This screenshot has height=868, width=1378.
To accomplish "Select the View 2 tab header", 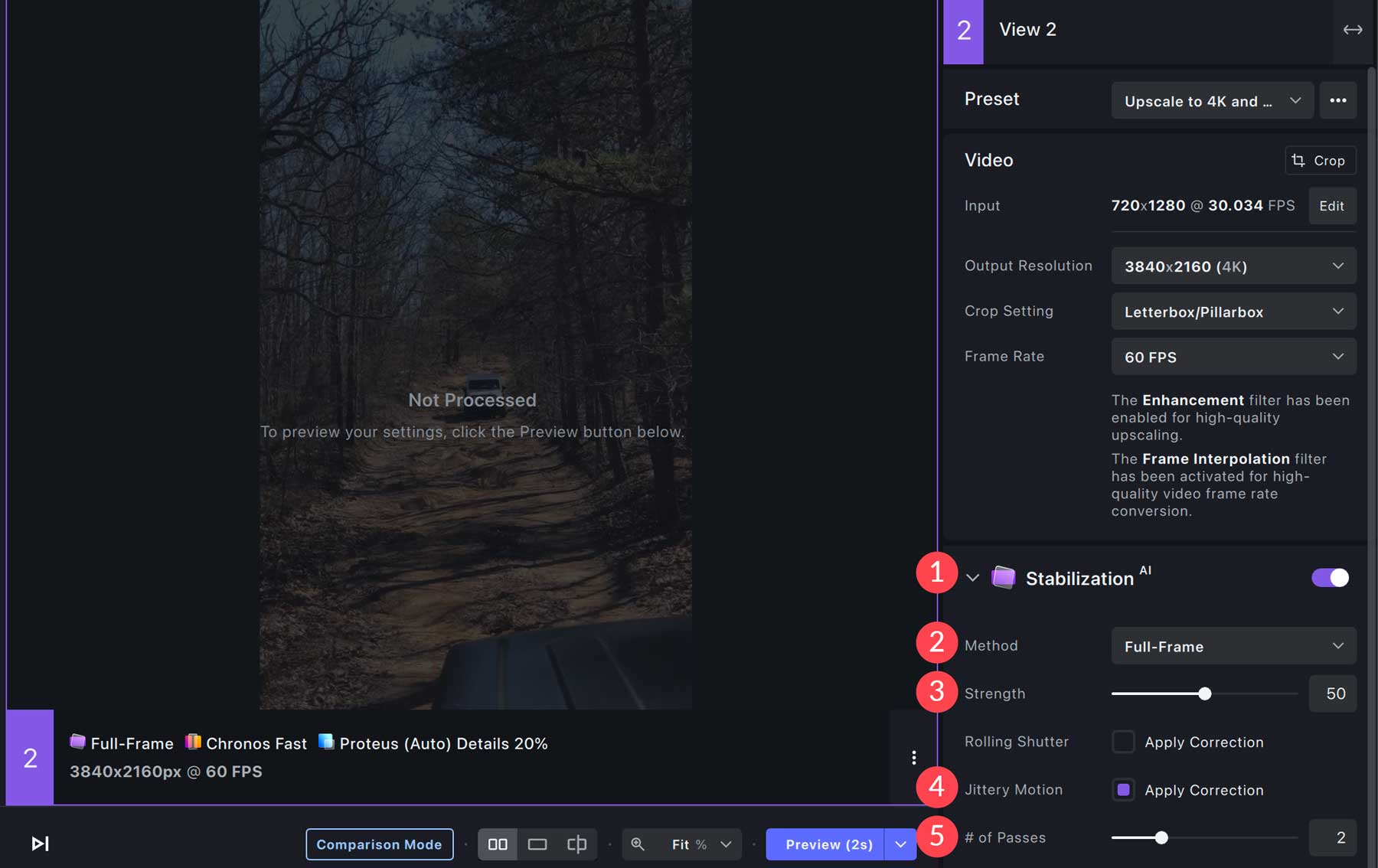I will [1027, 30].
